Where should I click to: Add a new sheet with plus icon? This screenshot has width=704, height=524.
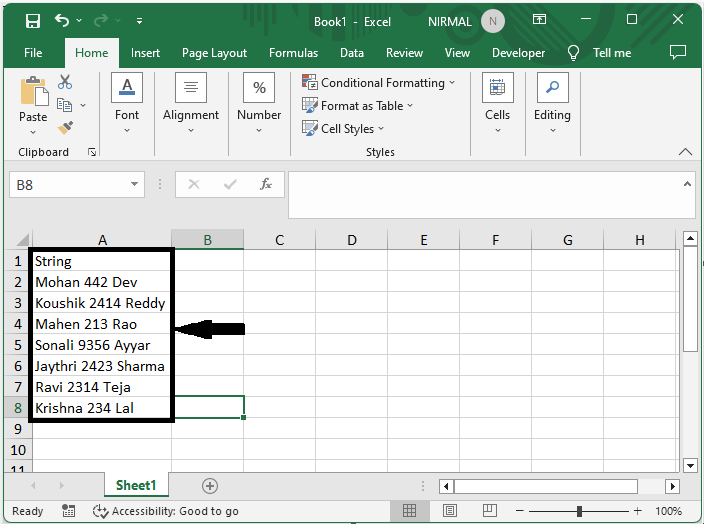pyautogui.click(x=210, y=485)
